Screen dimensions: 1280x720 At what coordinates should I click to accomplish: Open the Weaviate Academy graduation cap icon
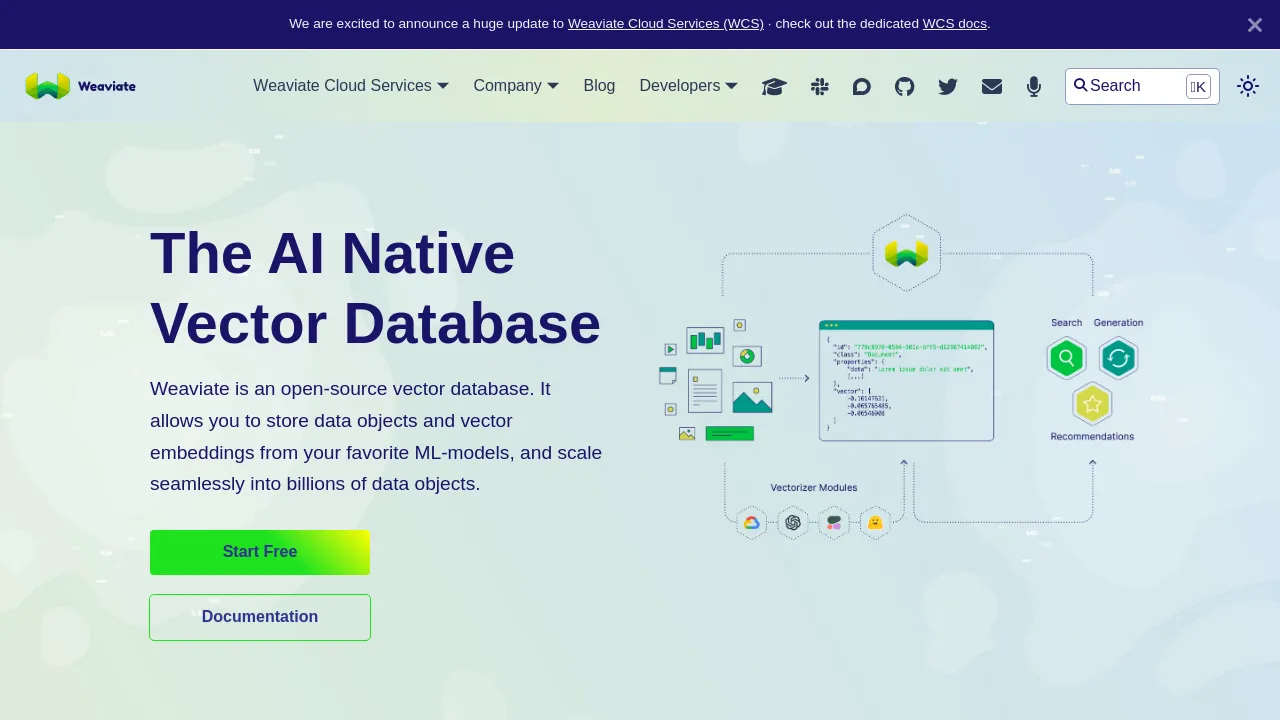(774, 87)
